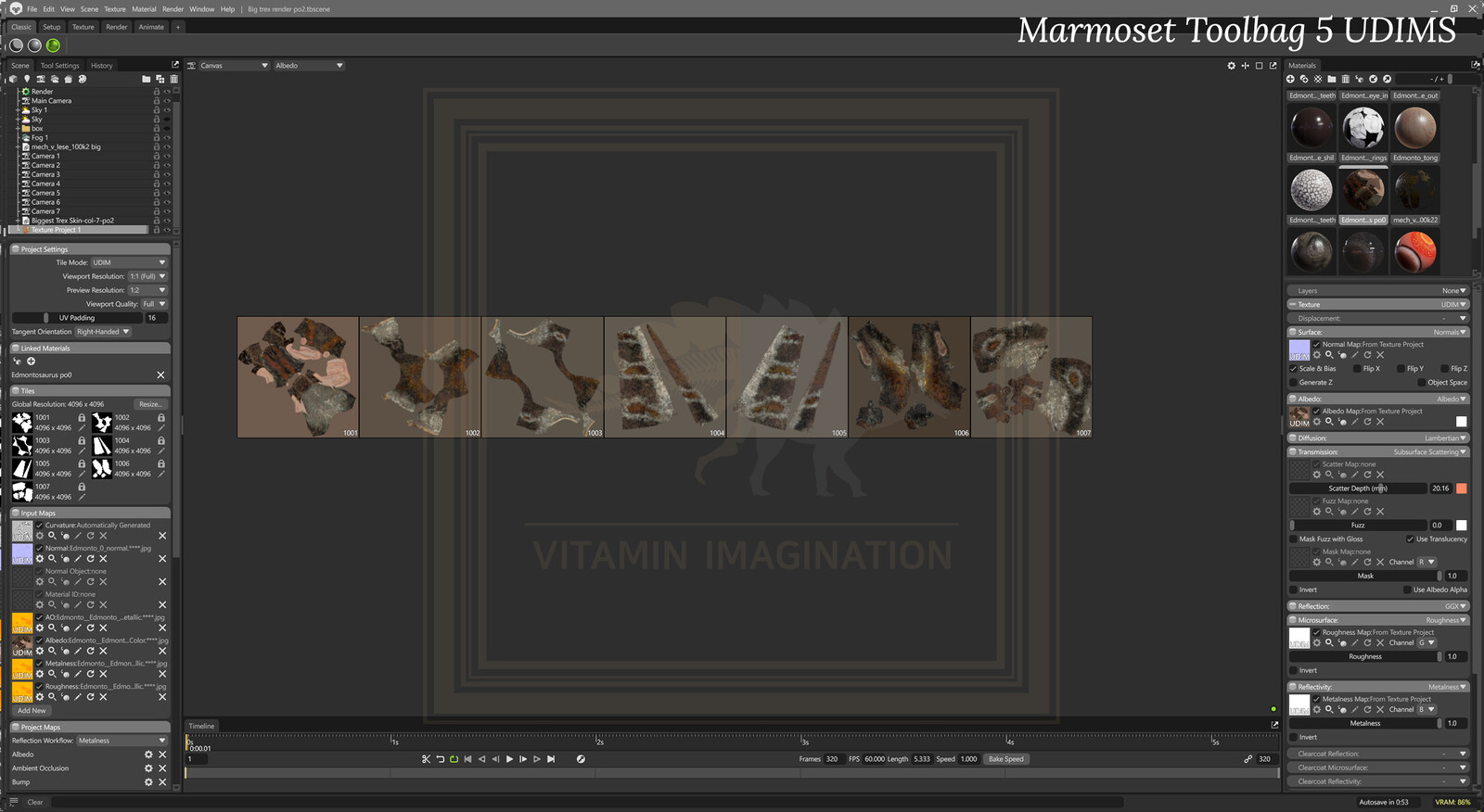The height and width of the screenshot is (812, 1484).
Task: Edit Roughness Map with pencil icon
Action: coord(1354,642)
